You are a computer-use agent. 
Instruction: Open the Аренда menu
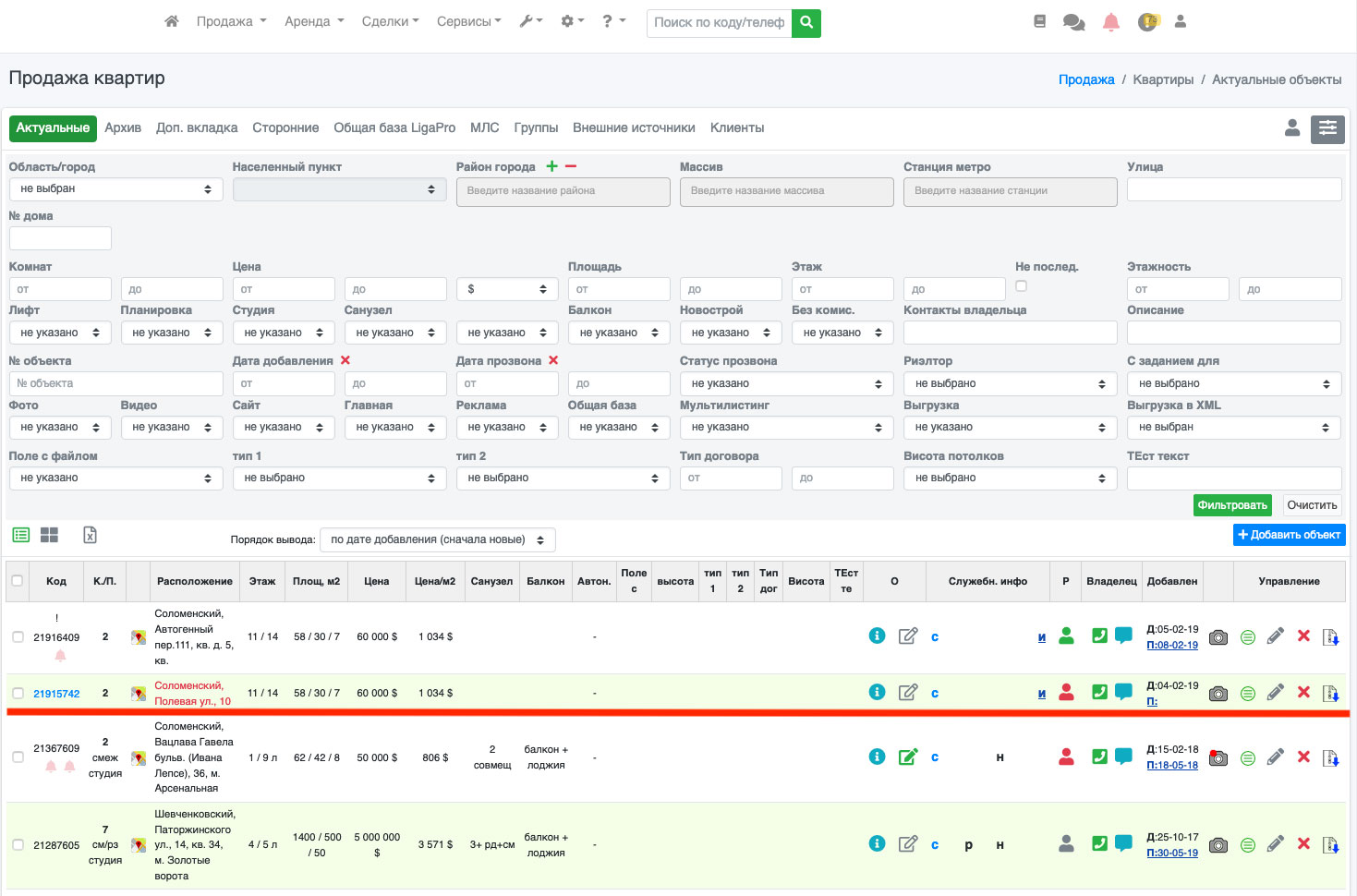(x=313, y=21)
